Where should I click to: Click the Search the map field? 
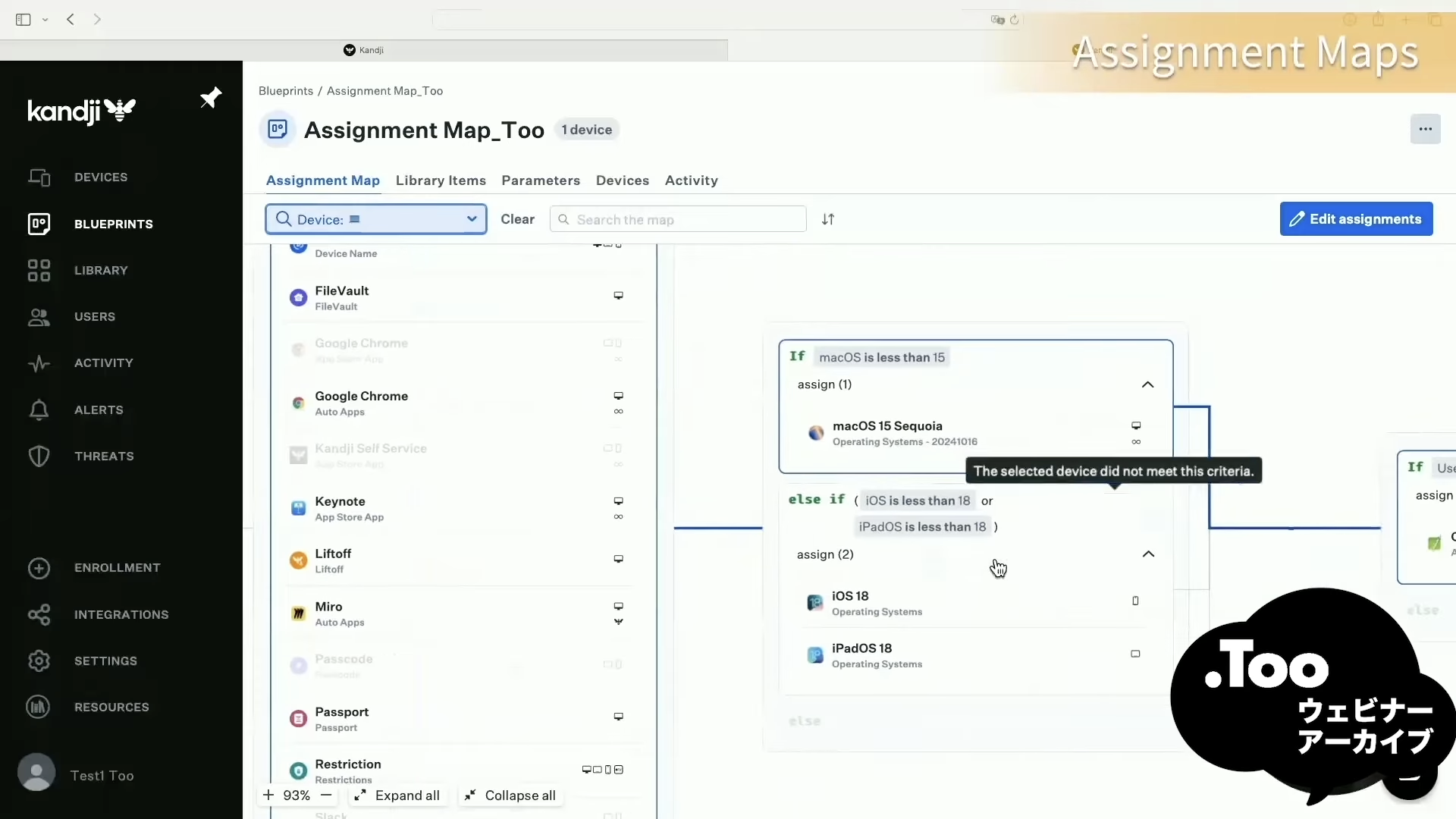[x=678, y=220]
